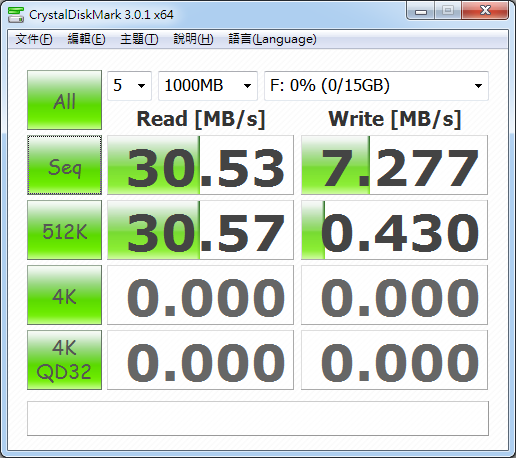Start the Seq sequential test
This screenshot has width=516, height=458.
click(x=64, y=165)
